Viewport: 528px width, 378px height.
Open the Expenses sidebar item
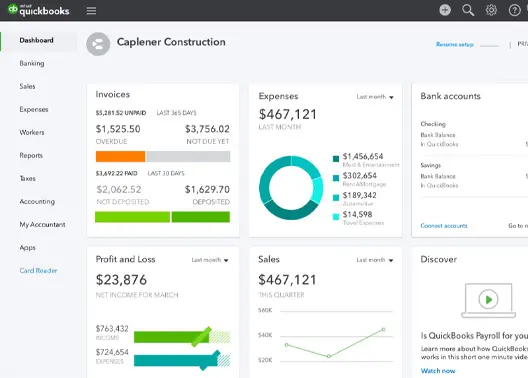point(34,109)
